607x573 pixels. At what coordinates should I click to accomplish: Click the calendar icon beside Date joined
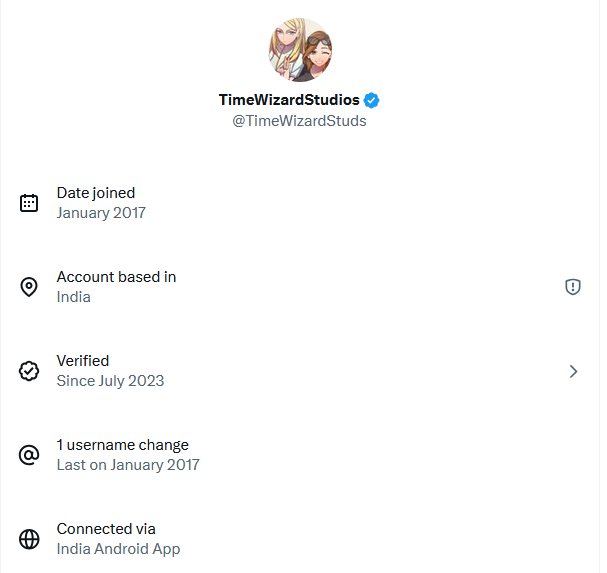coord(29,203)
